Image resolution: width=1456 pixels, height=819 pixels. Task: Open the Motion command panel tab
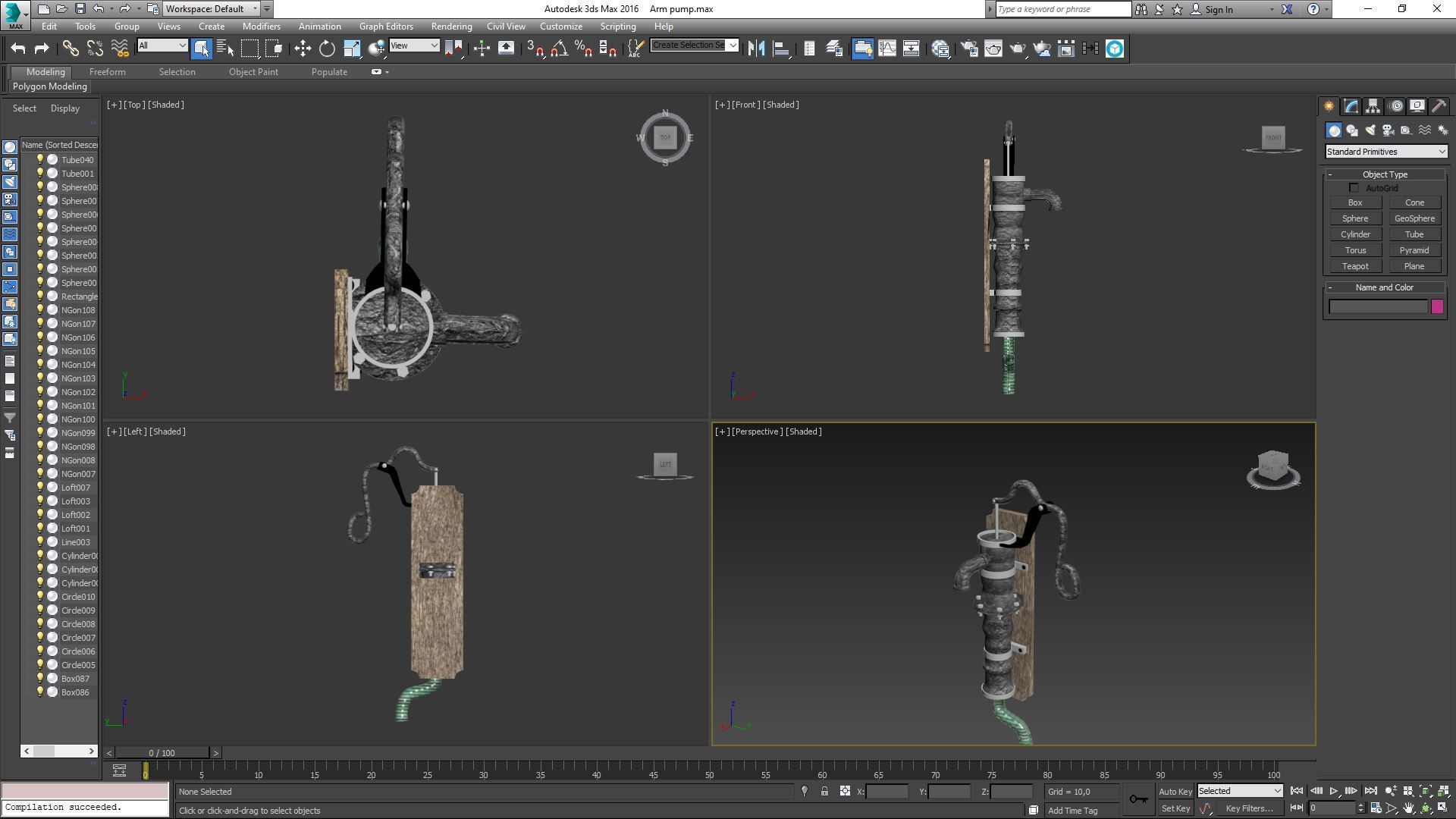click(x=1395, y=106)
